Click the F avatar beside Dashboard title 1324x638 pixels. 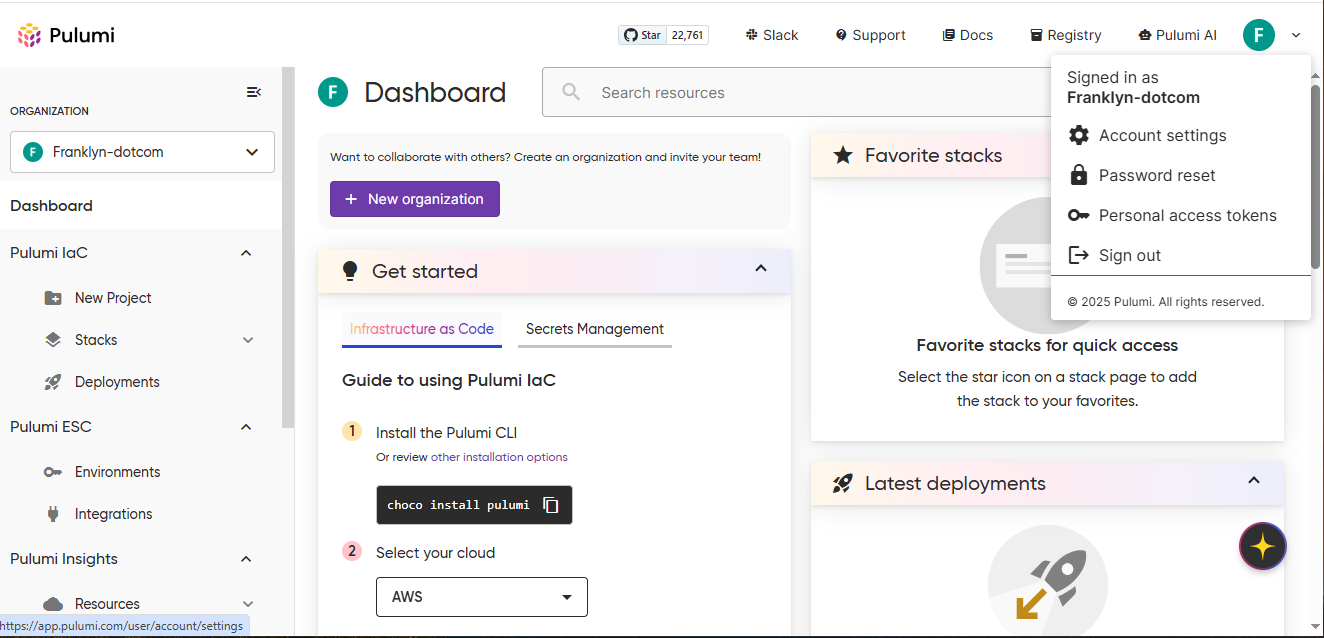click(x=333, y=92)
